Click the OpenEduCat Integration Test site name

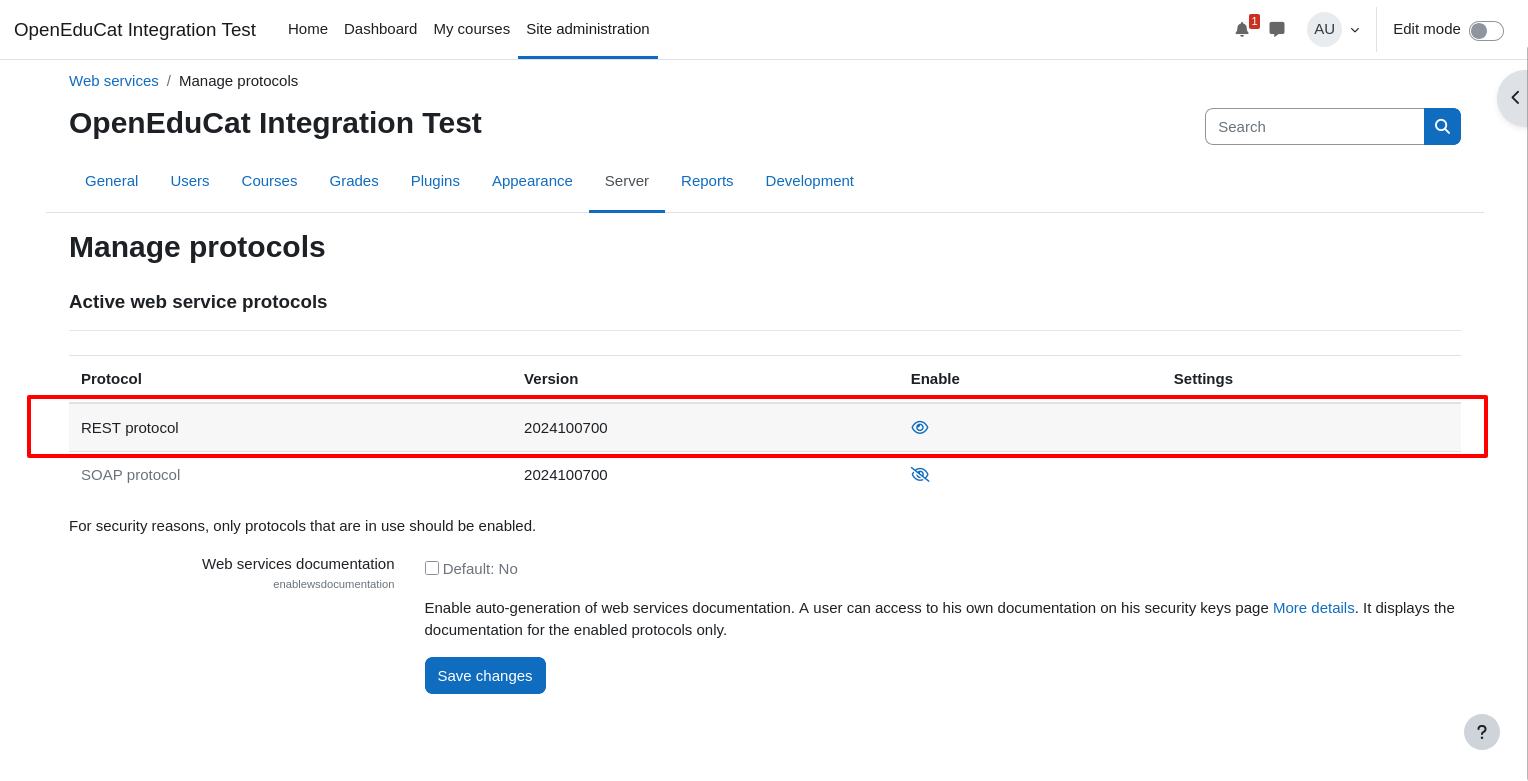[x=135, y=30]
